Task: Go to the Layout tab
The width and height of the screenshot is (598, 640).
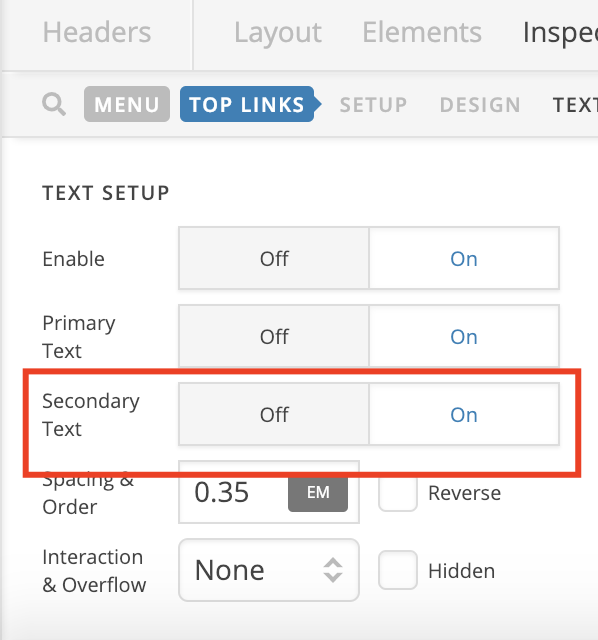Action: 278,32
